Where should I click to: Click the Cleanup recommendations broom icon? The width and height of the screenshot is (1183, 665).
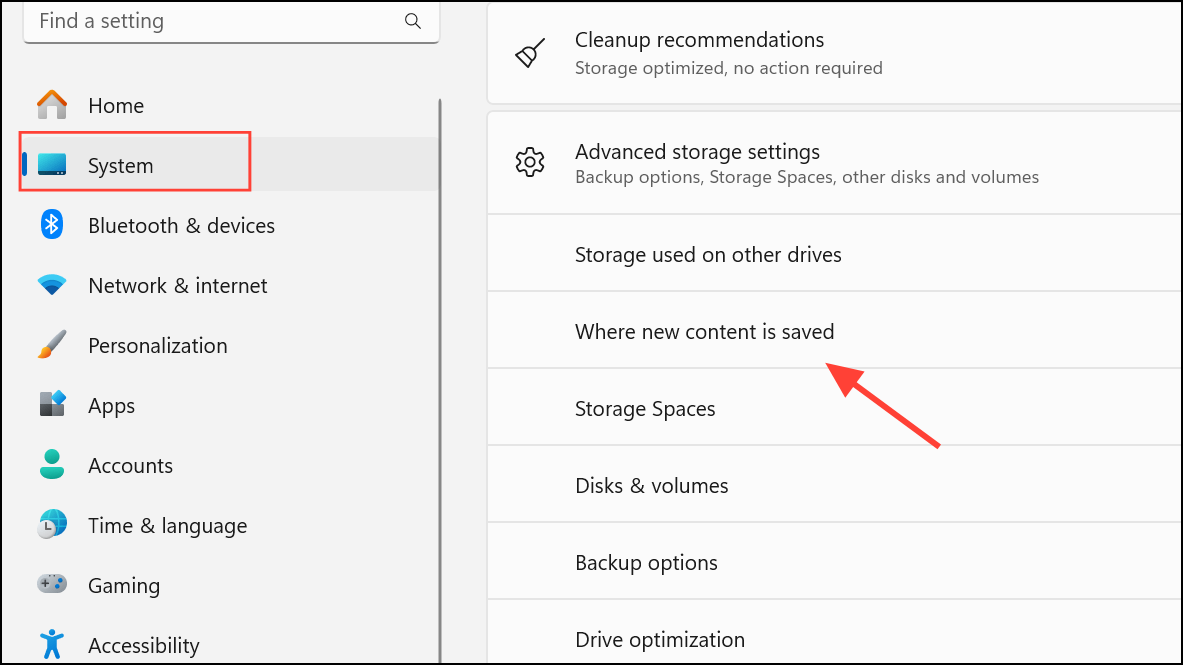point(529,52)
